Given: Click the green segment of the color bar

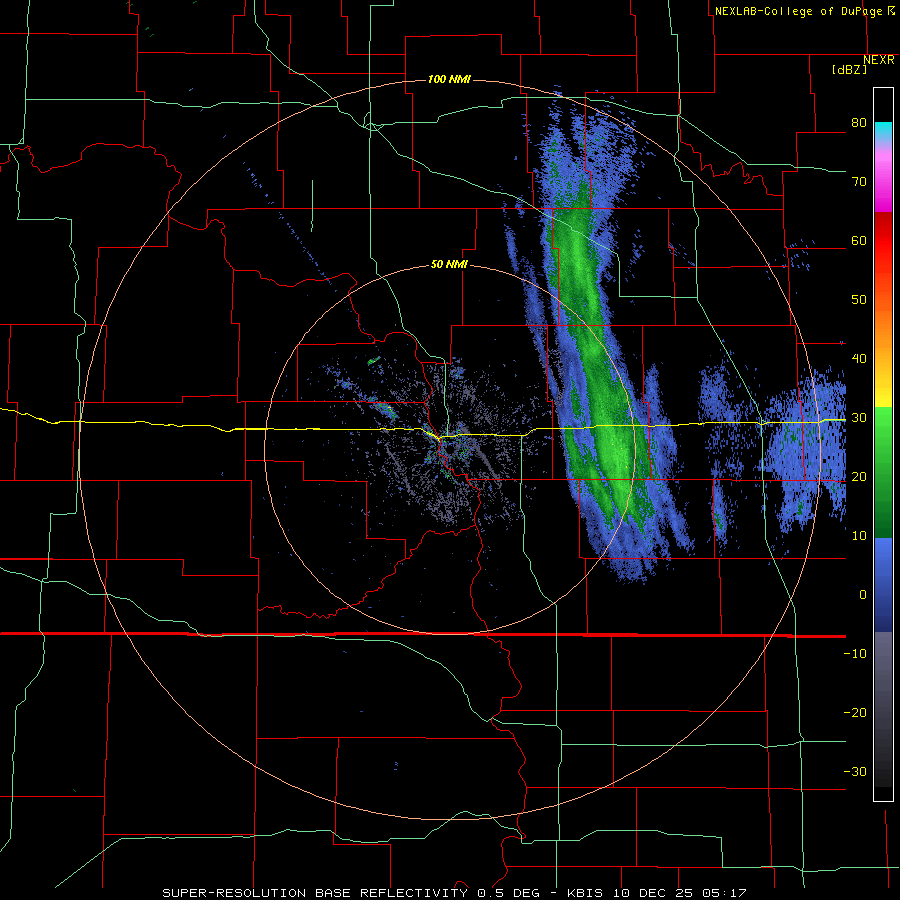Looking at the screenshot, I should (883, 472).
